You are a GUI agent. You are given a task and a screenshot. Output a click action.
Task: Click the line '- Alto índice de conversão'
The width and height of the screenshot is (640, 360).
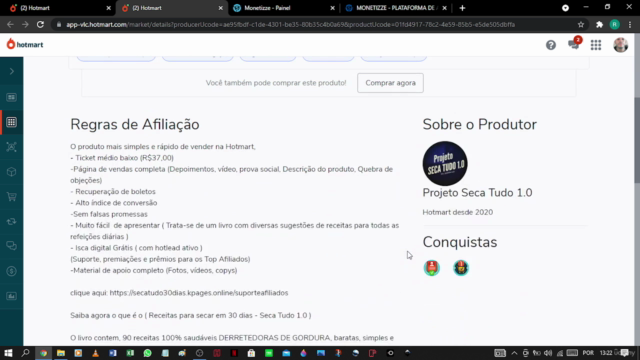tap(114, 203)
